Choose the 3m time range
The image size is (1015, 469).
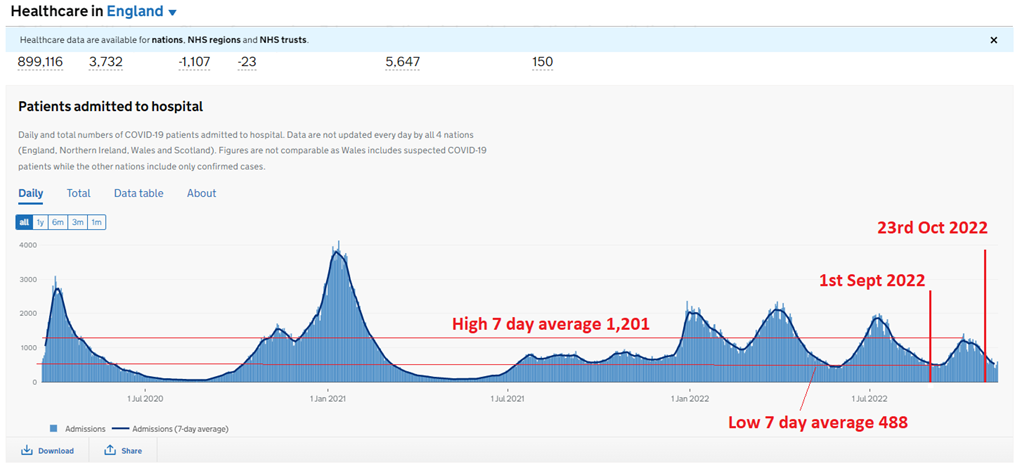(78, 222)
